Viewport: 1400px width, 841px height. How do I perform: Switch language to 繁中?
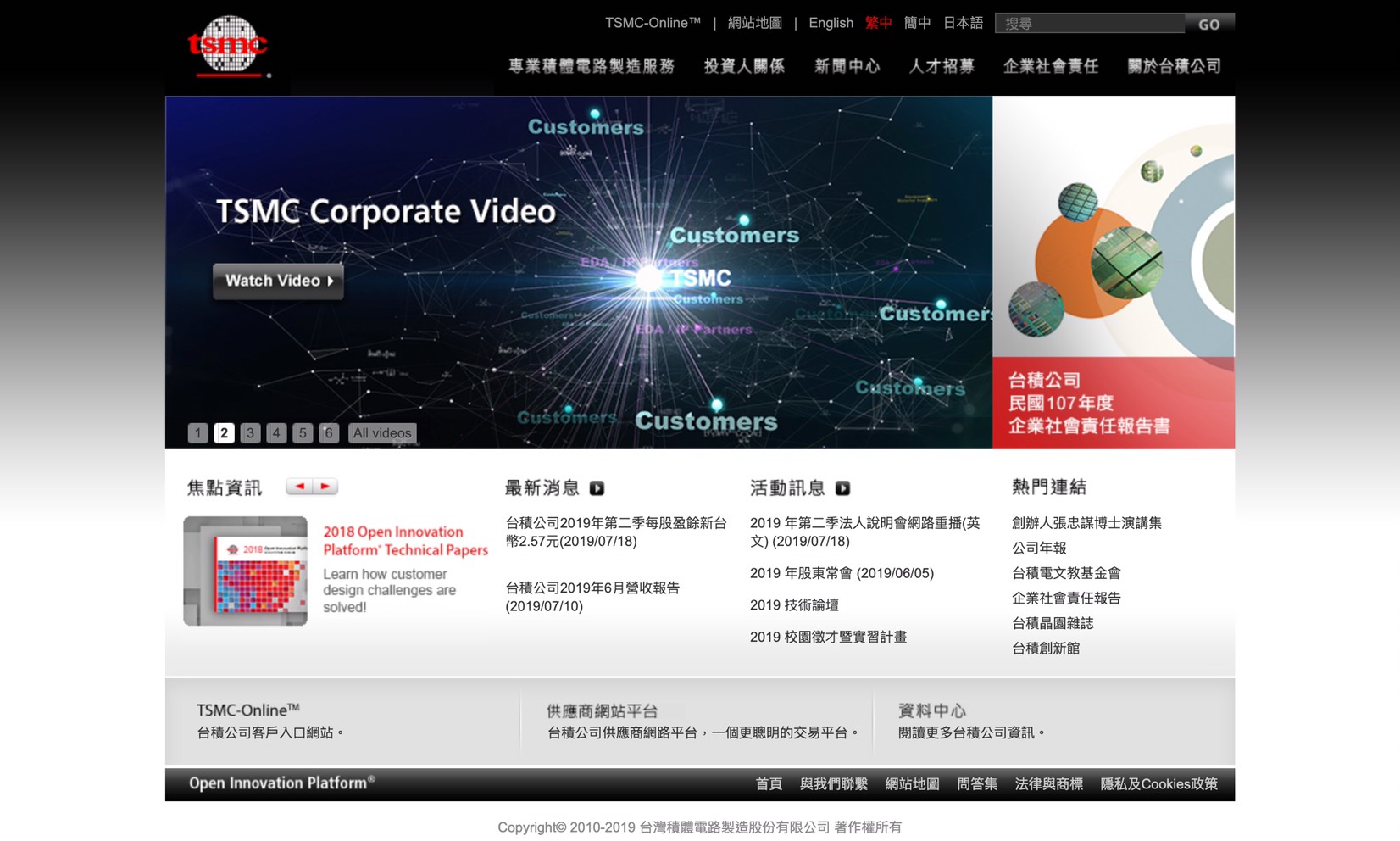point(879,23)
